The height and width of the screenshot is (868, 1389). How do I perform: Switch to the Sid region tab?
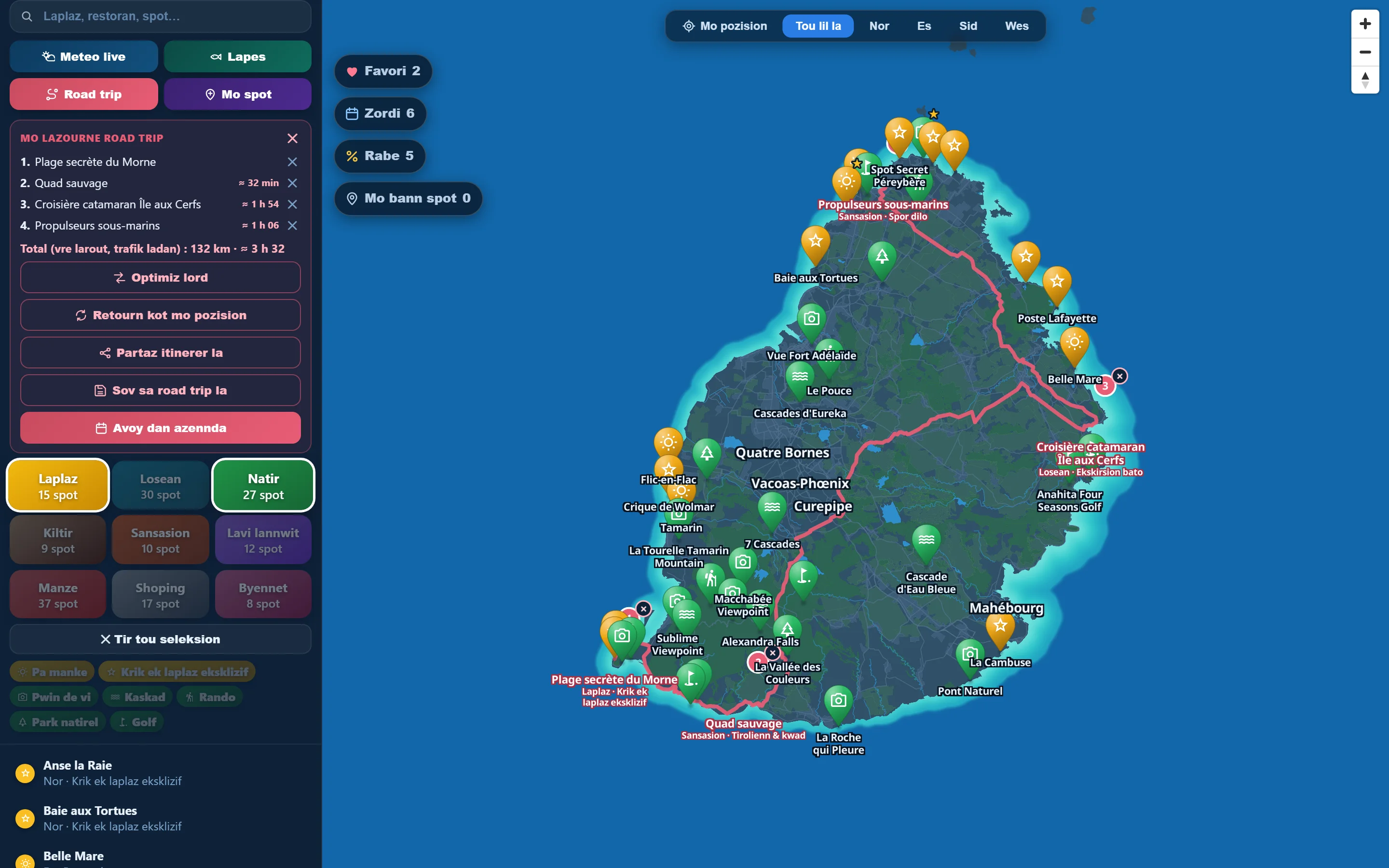[x=967, y=26]
